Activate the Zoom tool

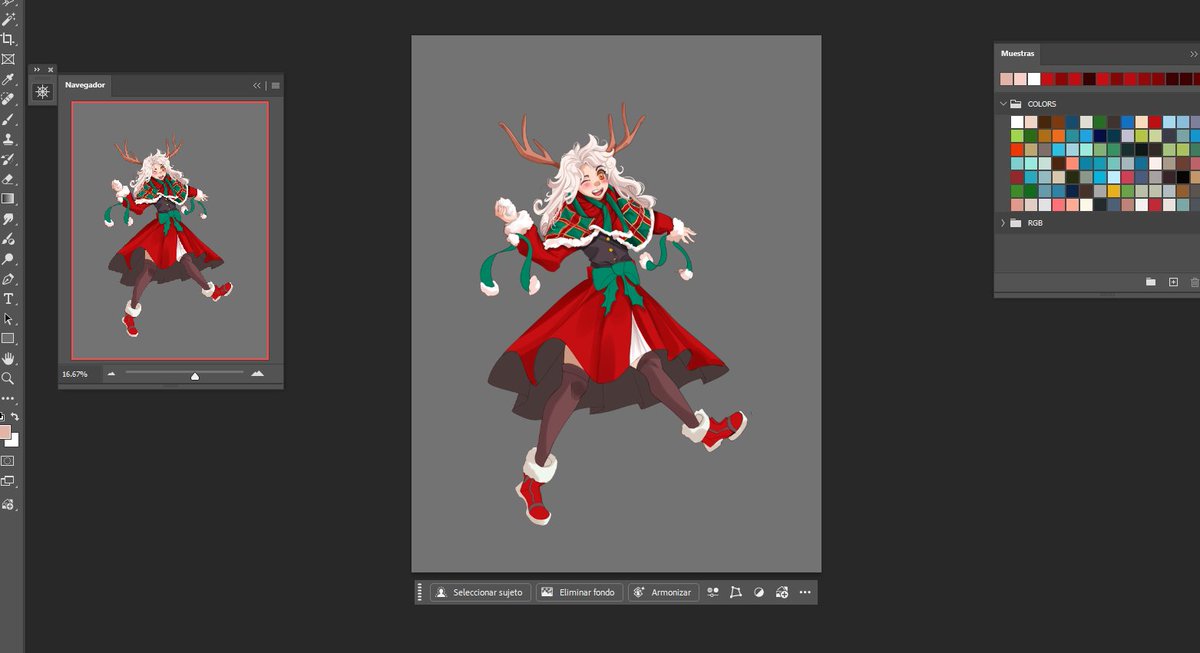[8, 378]
